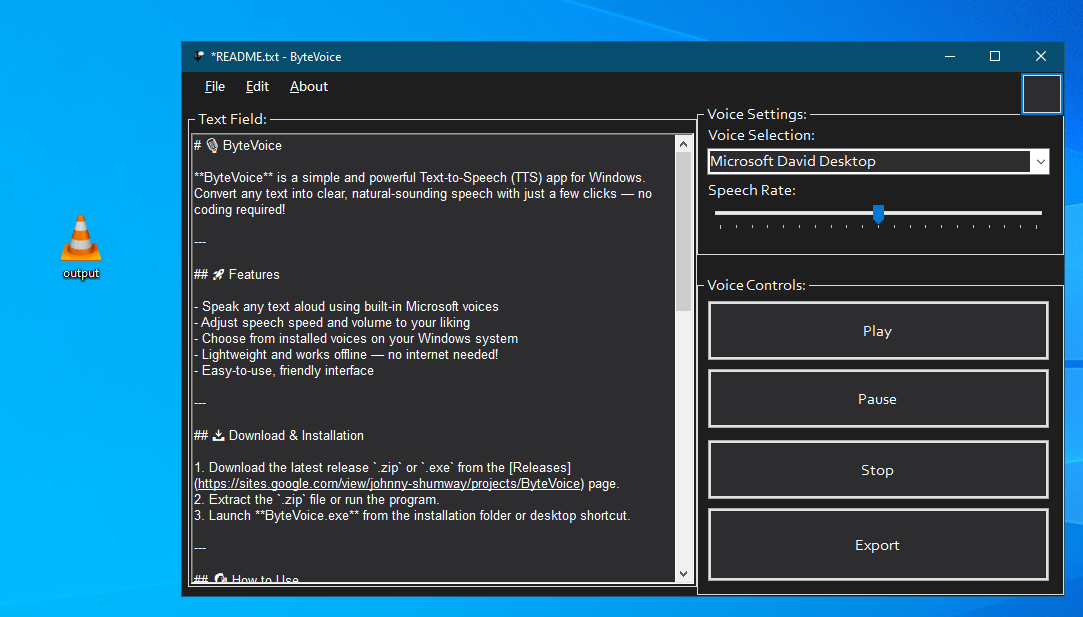Click the 'coding required!' line in text field

[x=240, y=209]
